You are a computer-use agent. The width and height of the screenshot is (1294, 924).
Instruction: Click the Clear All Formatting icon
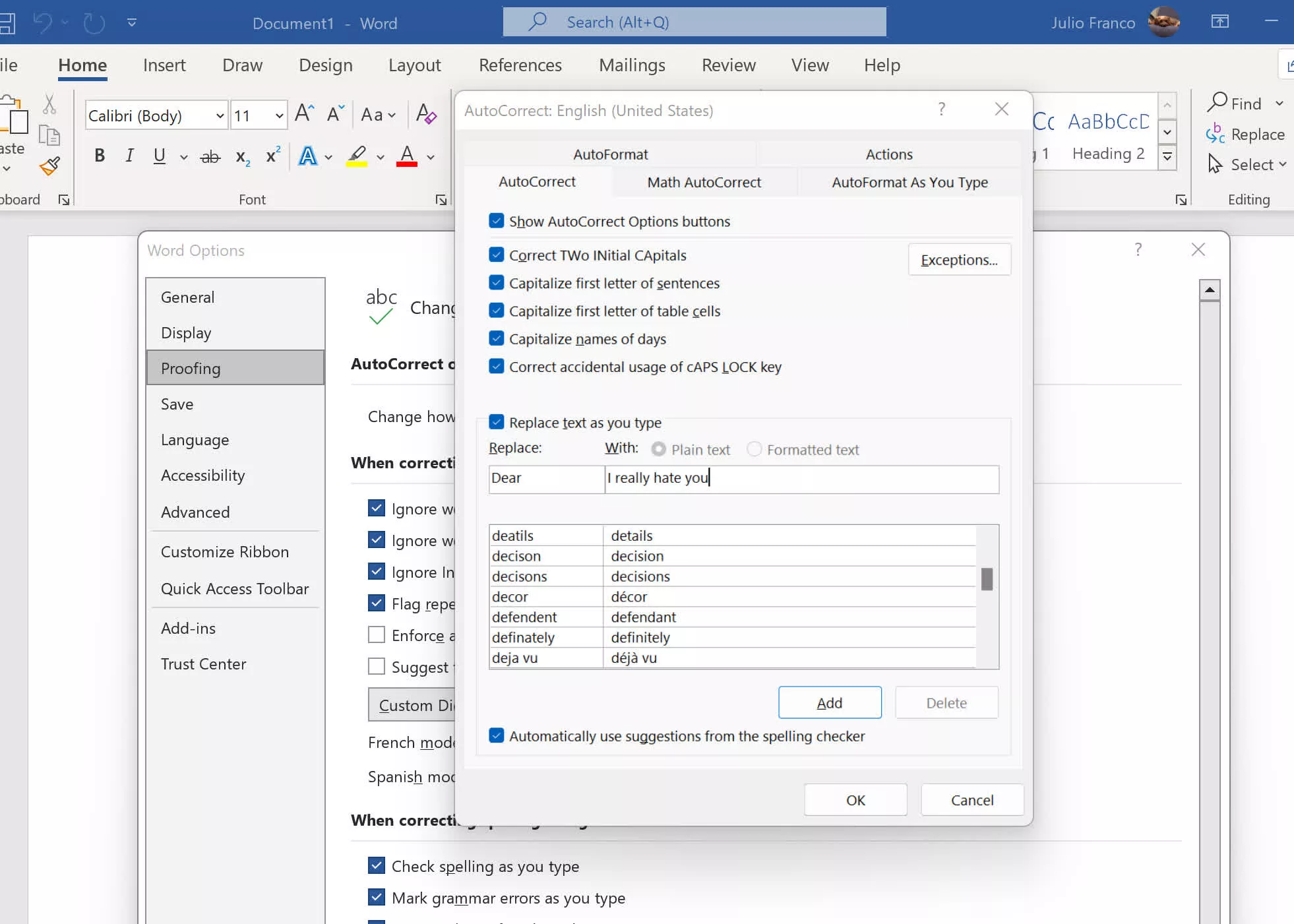click(x=426, y=115)
